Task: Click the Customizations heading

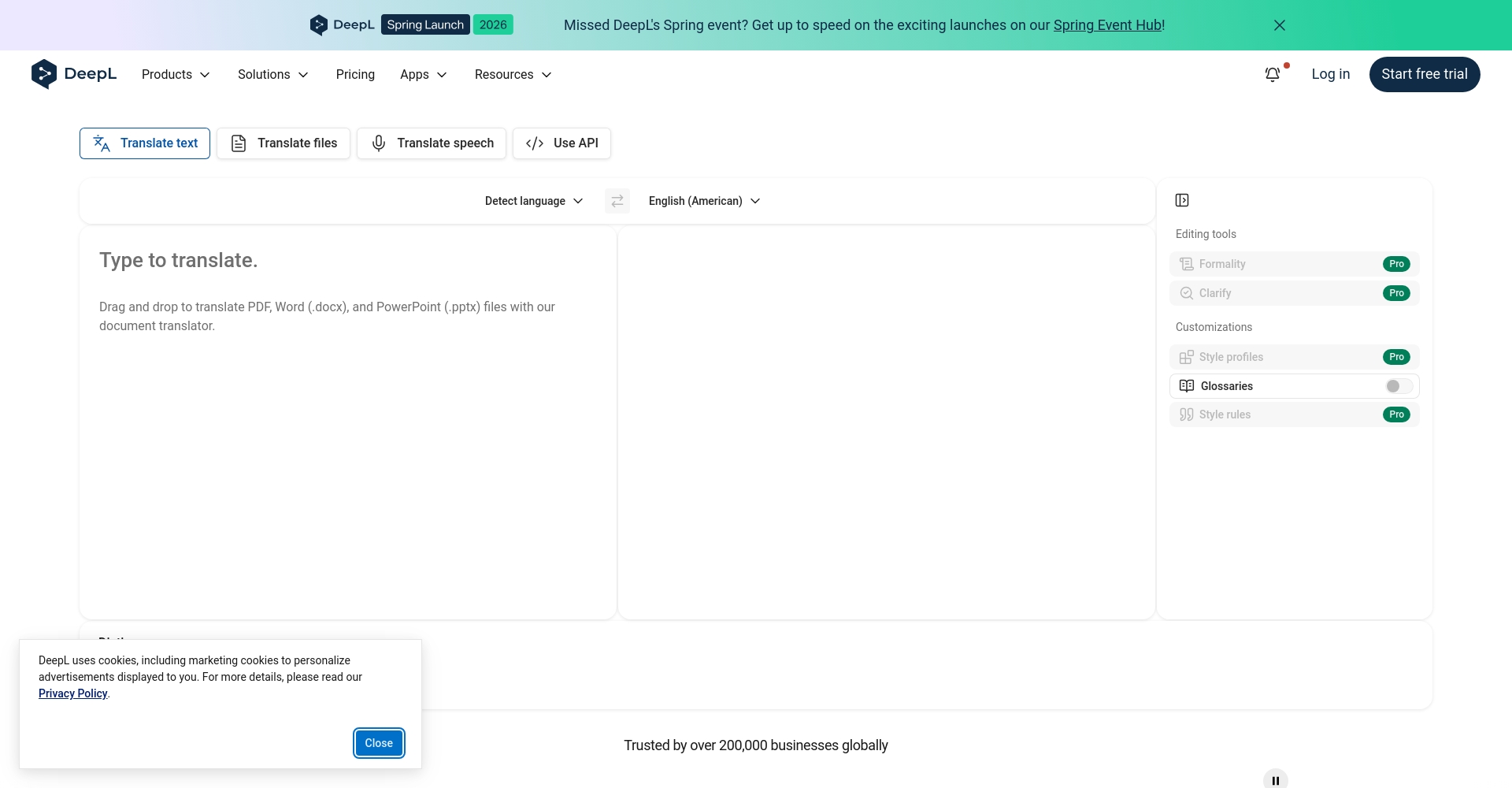Action: click(1214, 327)
